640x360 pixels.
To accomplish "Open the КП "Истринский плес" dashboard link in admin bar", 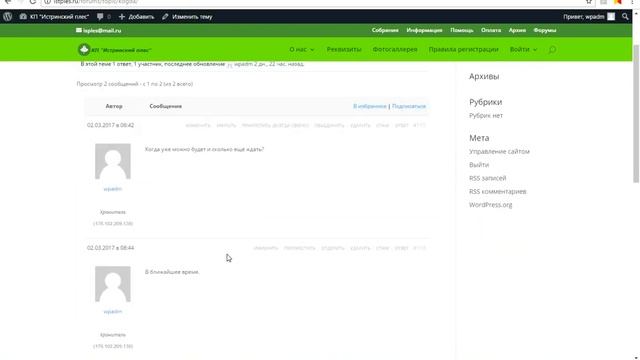I will tap(54, 17).
